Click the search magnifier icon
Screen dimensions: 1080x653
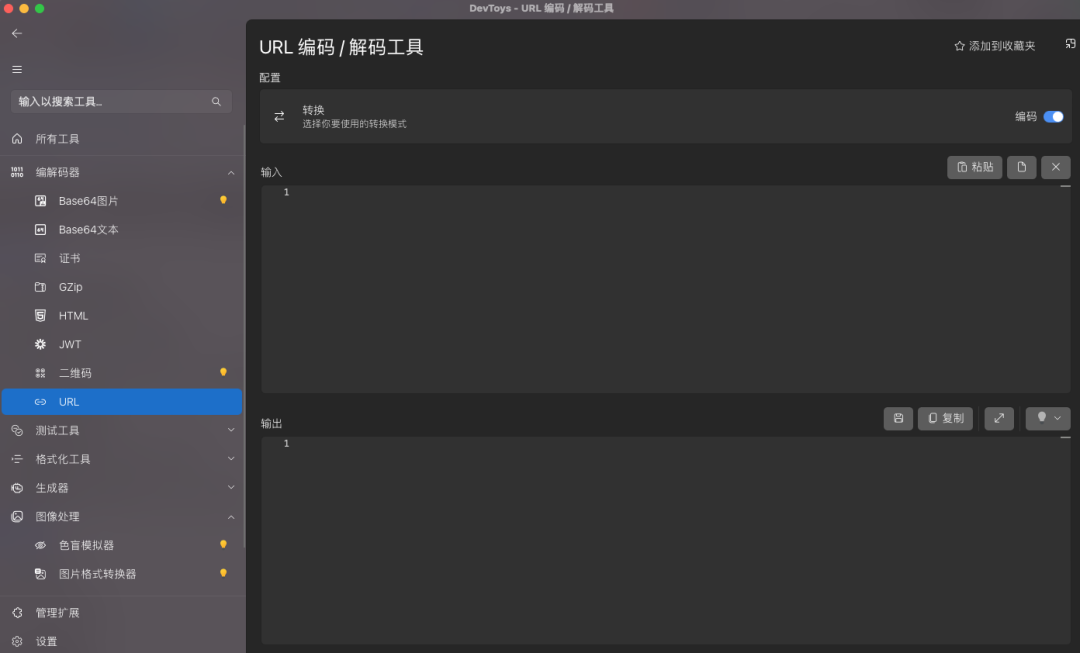coord(216,102)
